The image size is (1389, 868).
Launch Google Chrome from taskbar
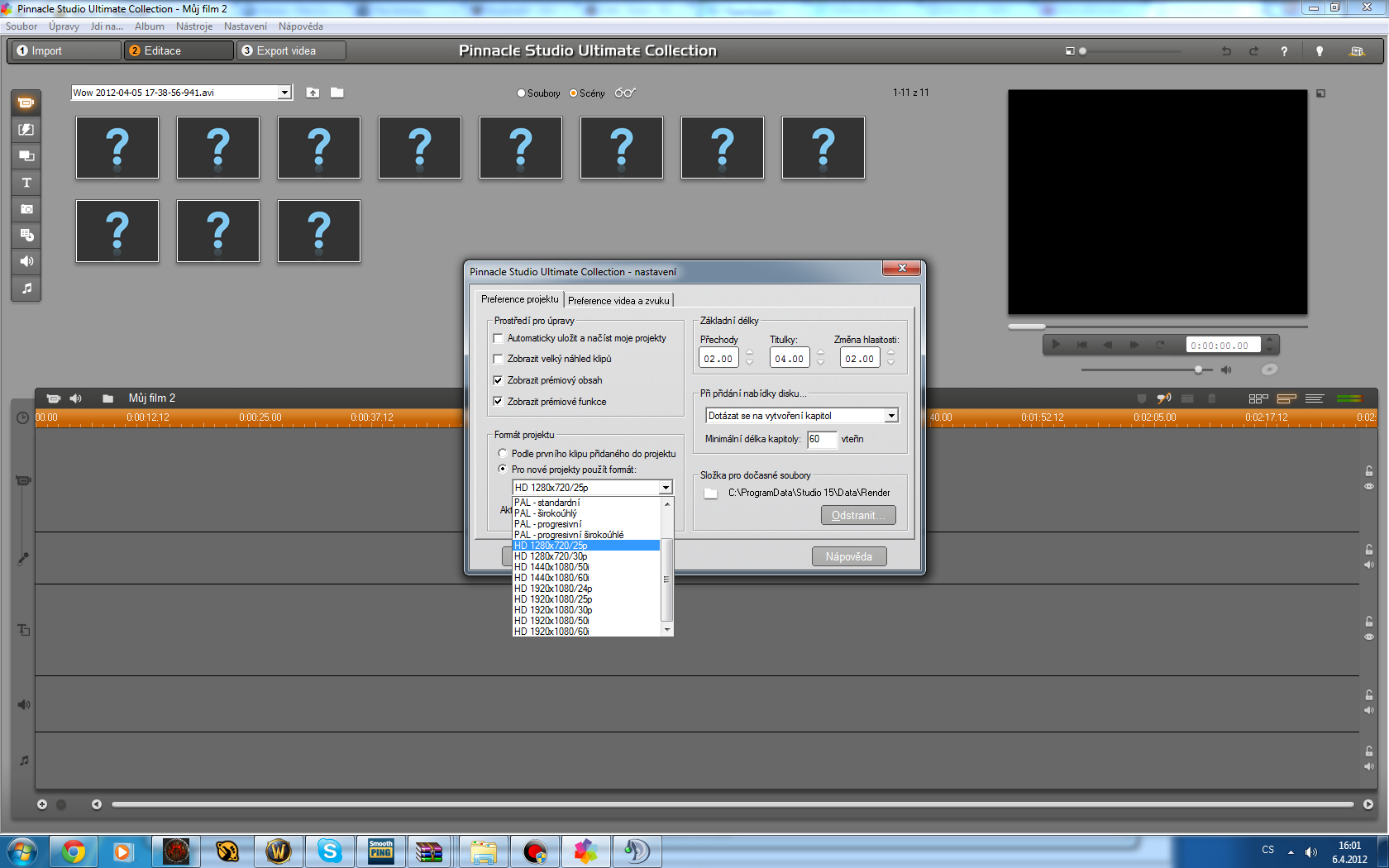pos(74,851)
